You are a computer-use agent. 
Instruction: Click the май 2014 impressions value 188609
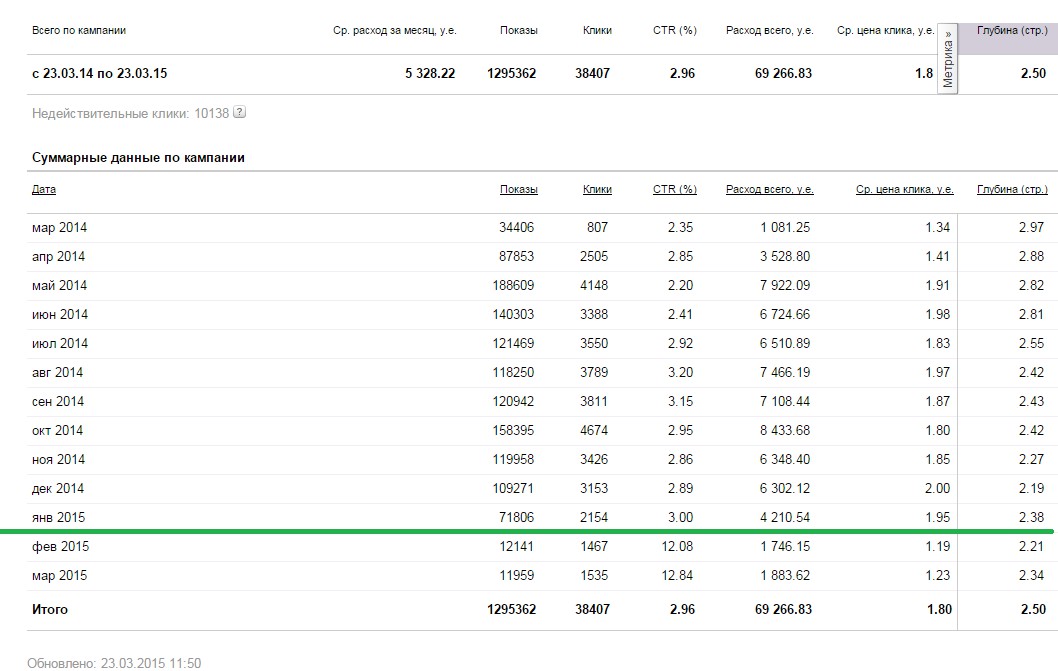(513, 286)
